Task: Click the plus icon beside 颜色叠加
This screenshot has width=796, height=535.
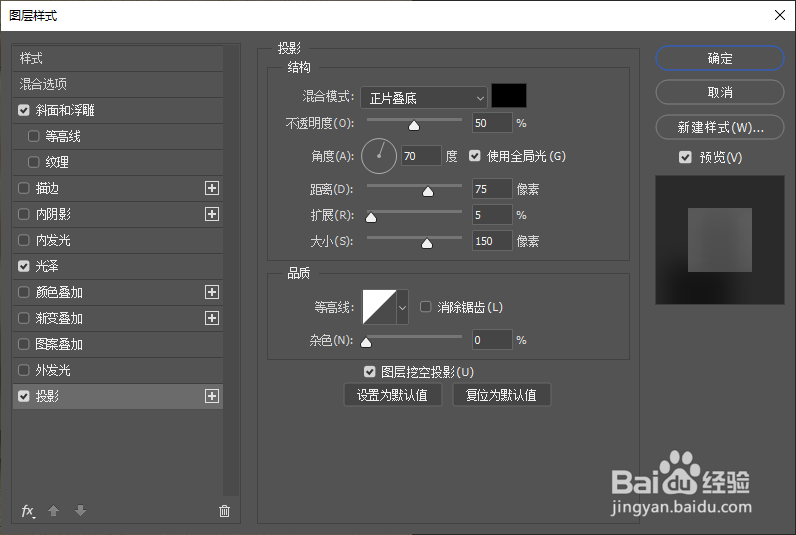Action: tap(212, 292)
